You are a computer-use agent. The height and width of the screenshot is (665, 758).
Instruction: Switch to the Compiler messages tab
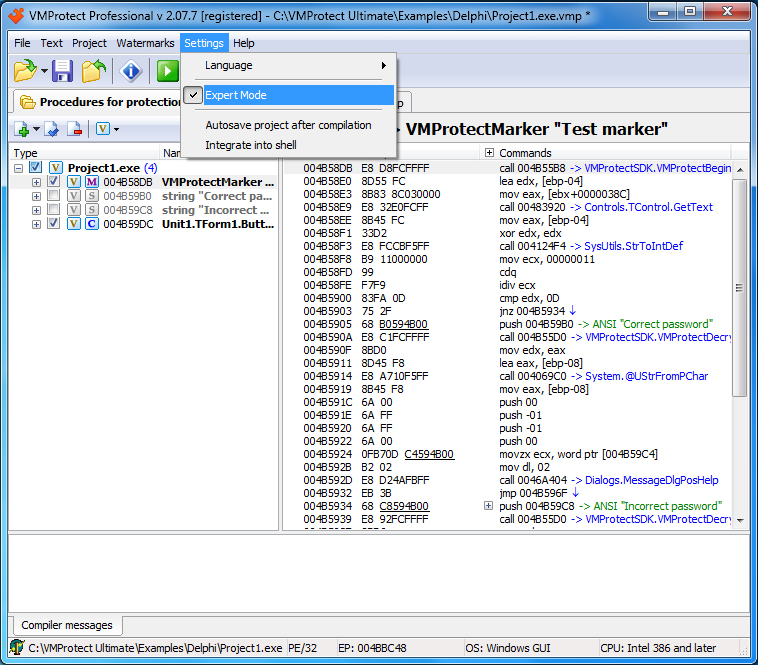tap(67, 625)
